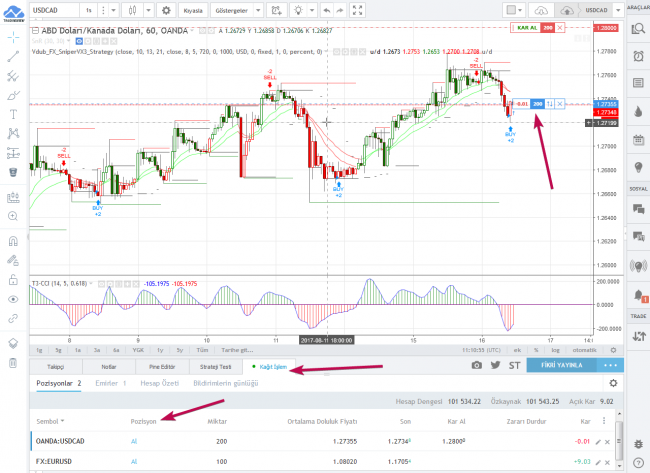Undo the last action

click(x=327, y=10)
